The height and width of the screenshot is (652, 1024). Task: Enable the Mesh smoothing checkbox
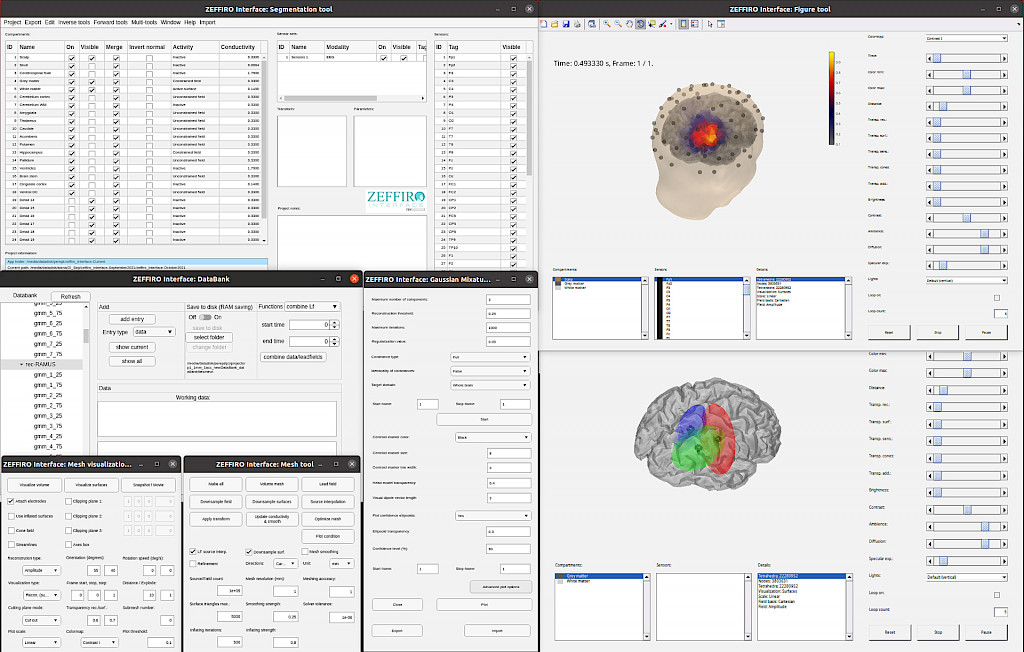[303, 551]
